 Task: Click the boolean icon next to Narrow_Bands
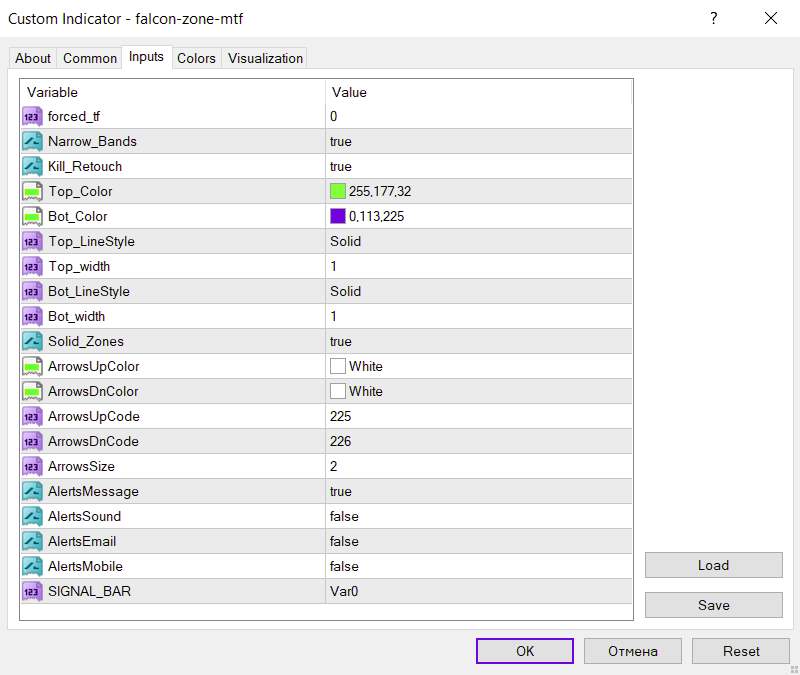point(31,141)
